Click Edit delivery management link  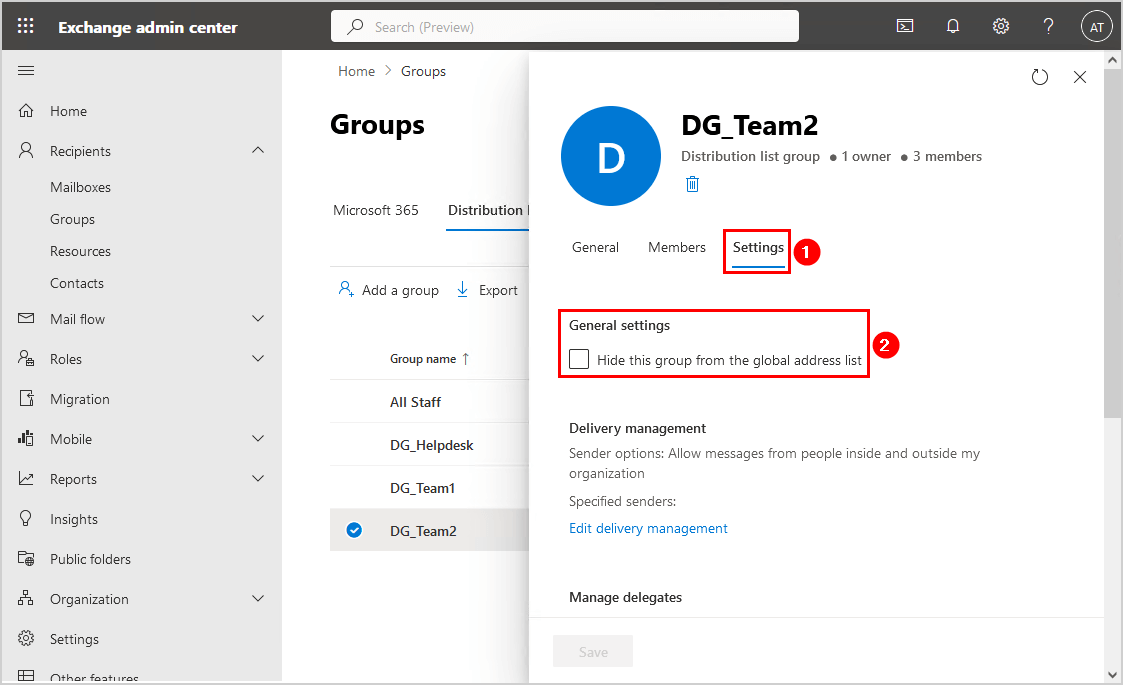tap(648, 529)
